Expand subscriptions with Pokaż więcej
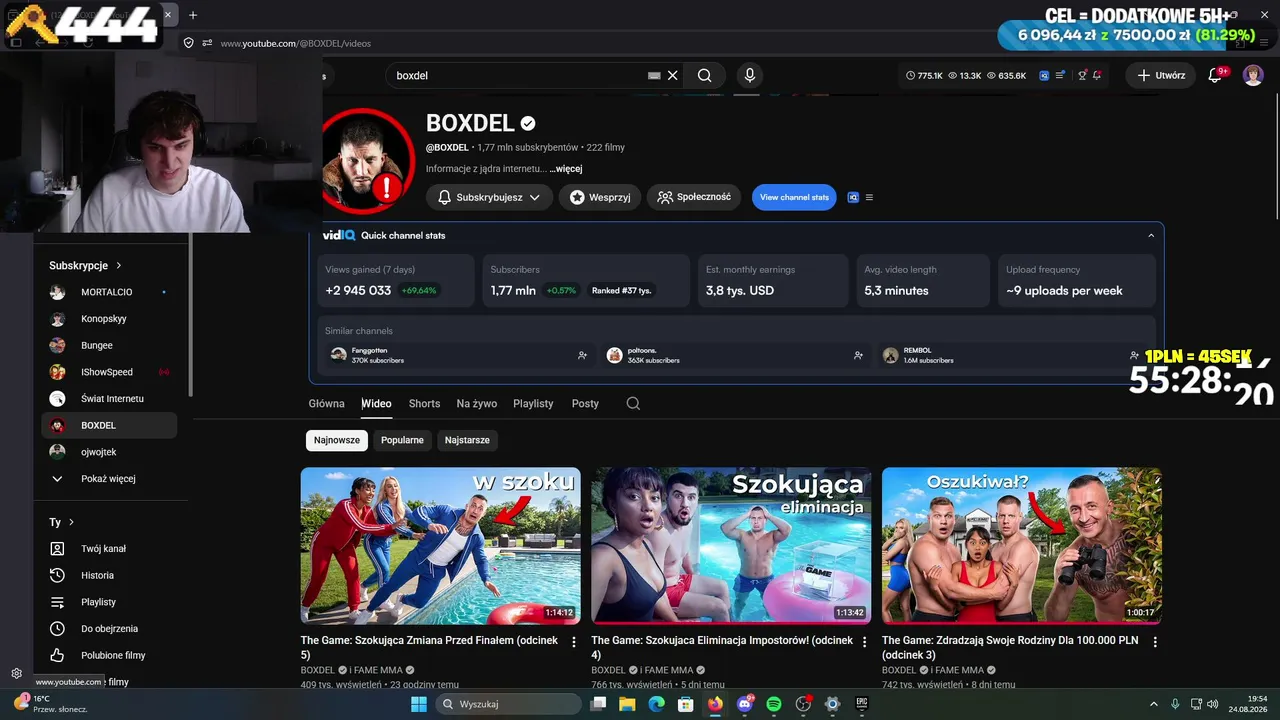 (109, 479)
